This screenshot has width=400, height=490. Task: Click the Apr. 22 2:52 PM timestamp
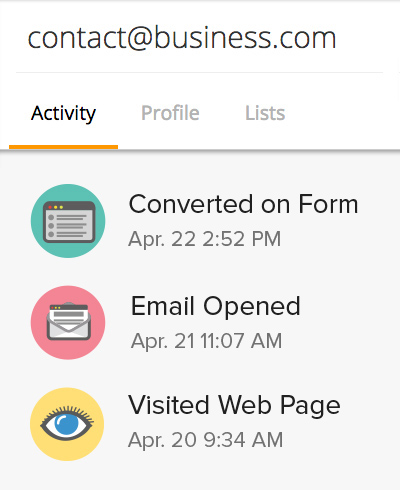point(205,239)
